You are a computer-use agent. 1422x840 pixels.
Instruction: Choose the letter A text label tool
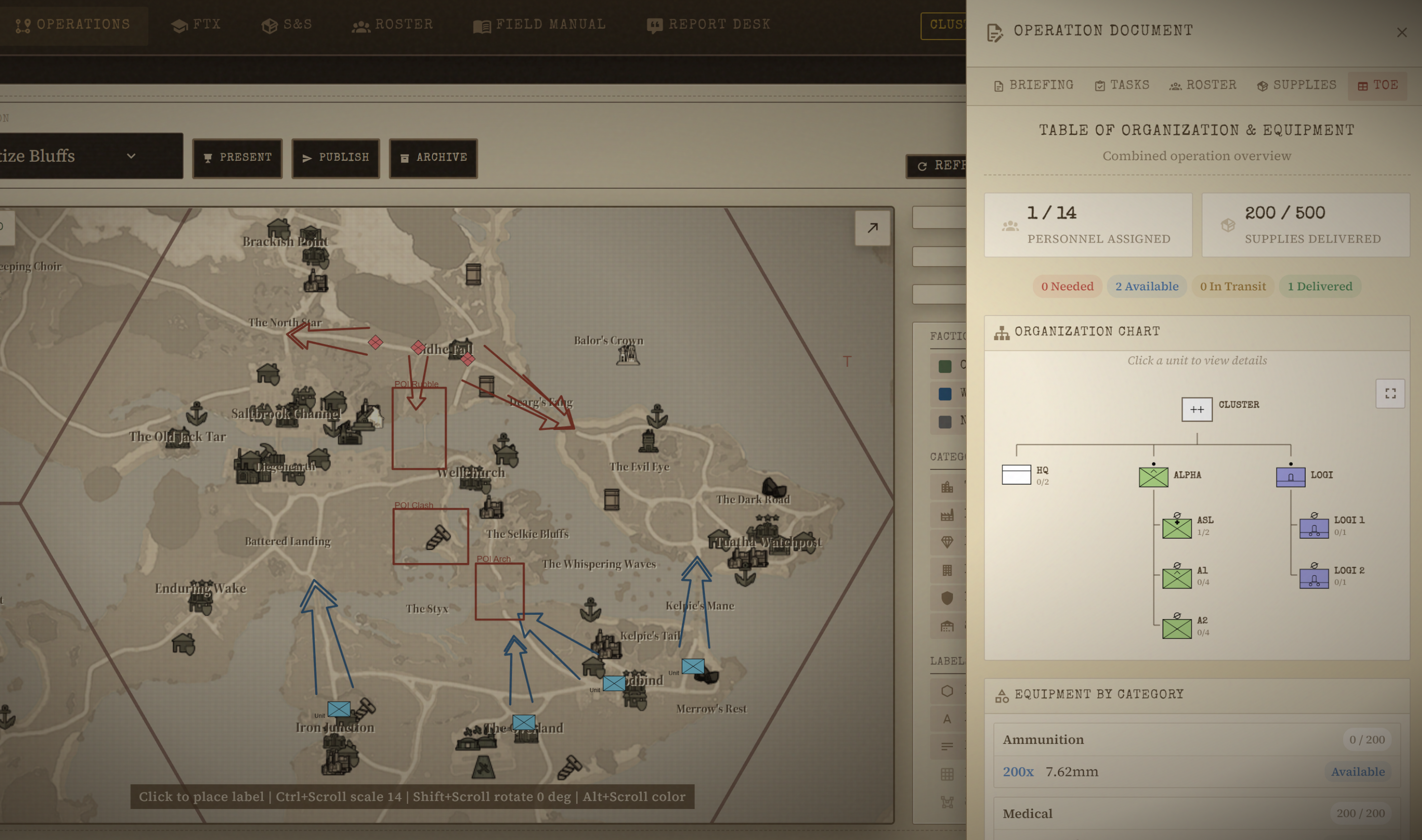947,719
